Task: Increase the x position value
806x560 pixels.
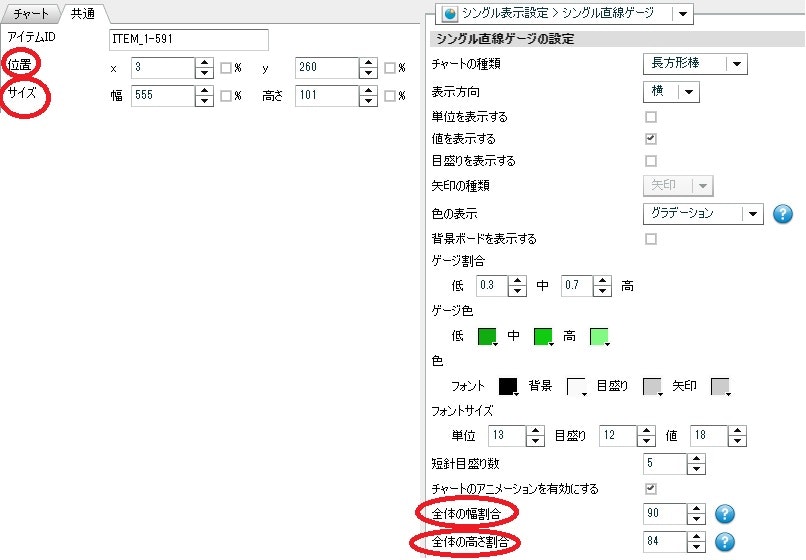Action: pyautogui.click(x=205, y=63)
